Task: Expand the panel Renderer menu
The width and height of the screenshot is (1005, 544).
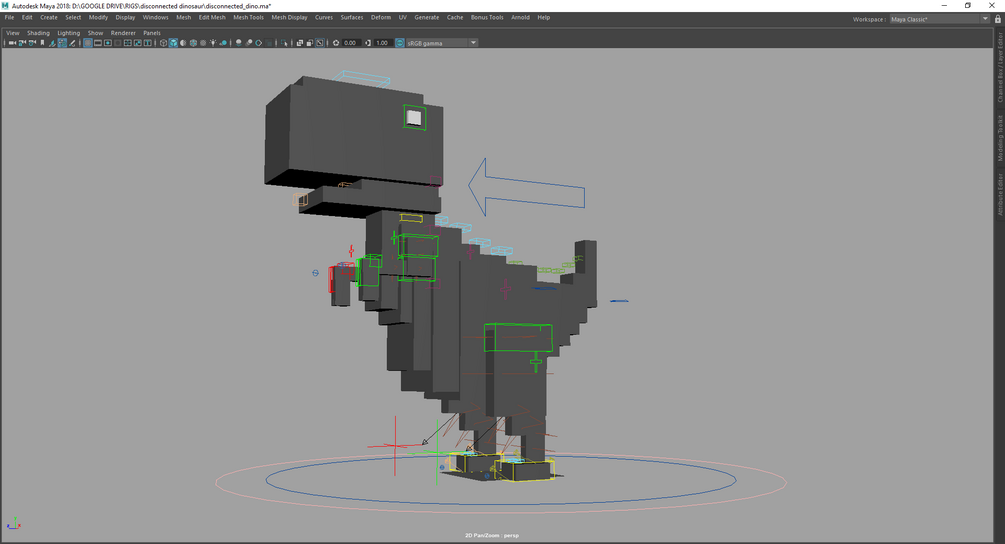Action: (x=123, y=33)
